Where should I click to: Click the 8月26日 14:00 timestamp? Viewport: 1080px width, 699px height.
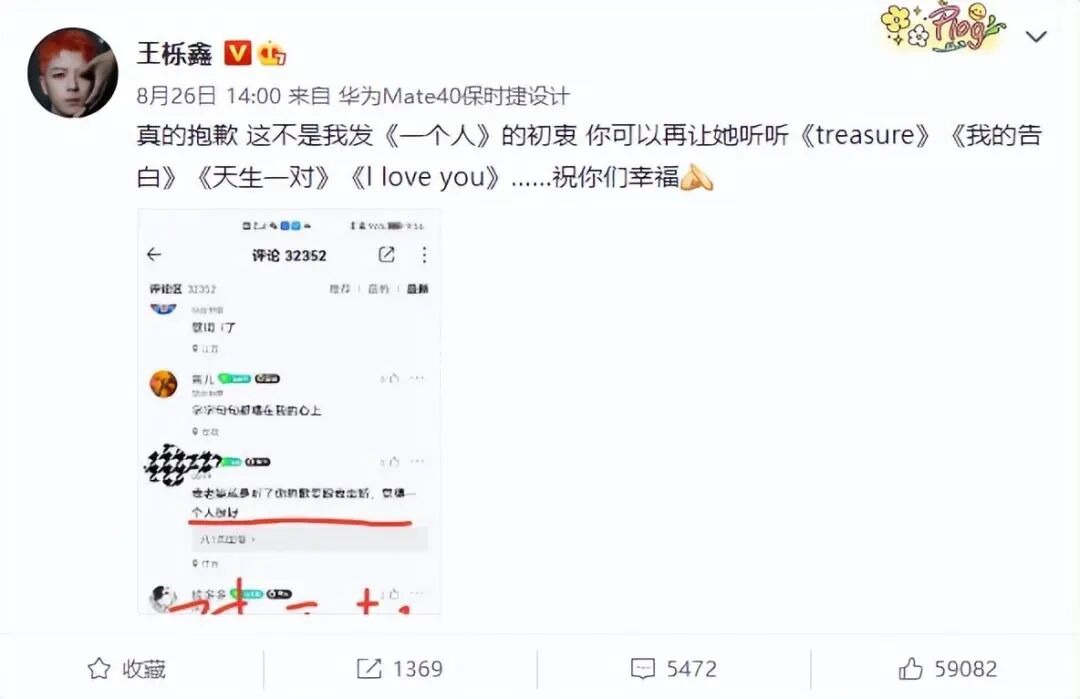[x=209, y=96]
